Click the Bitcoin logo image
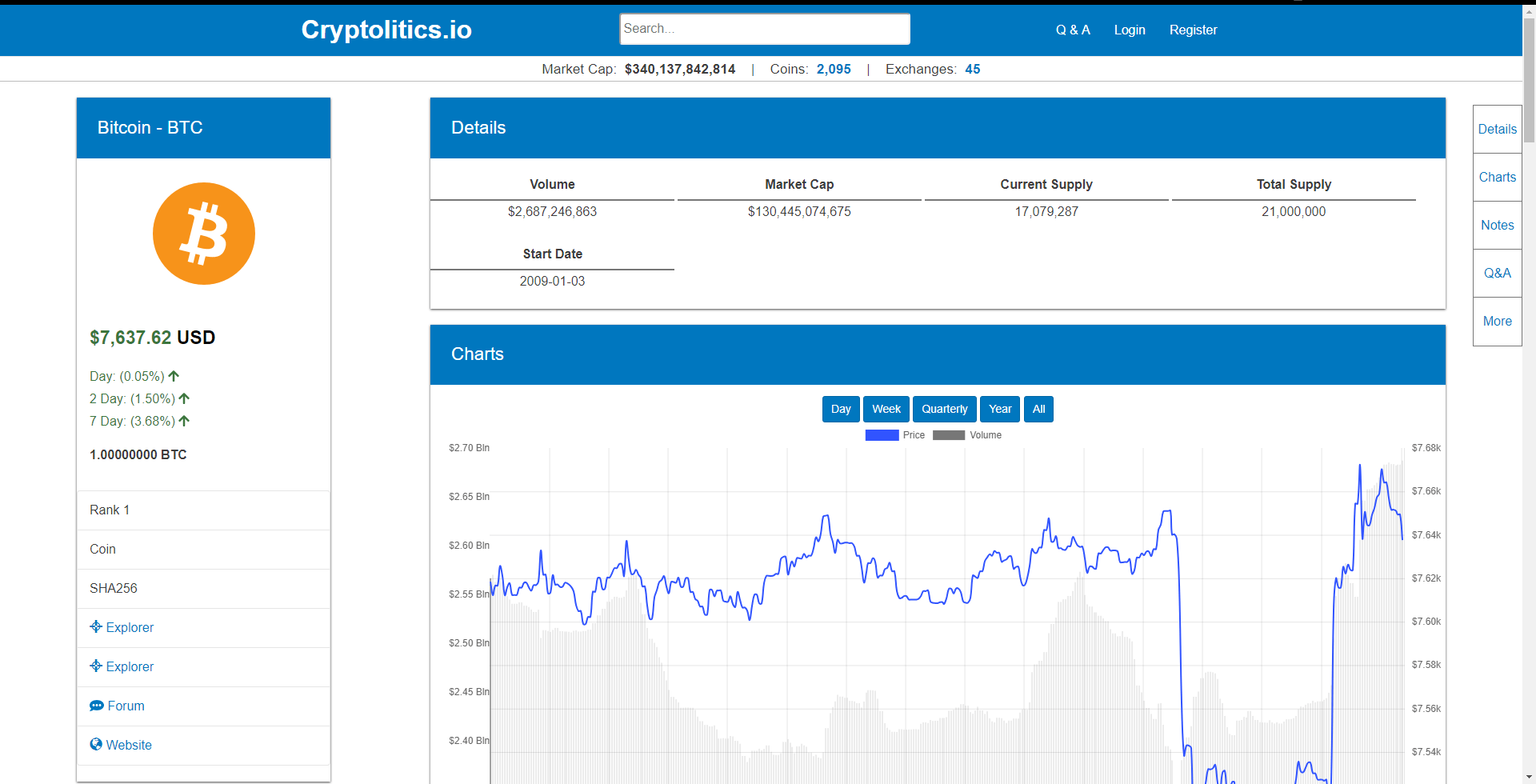The height and width of the screenshot is (784, 1536). (x=203, y=234)
